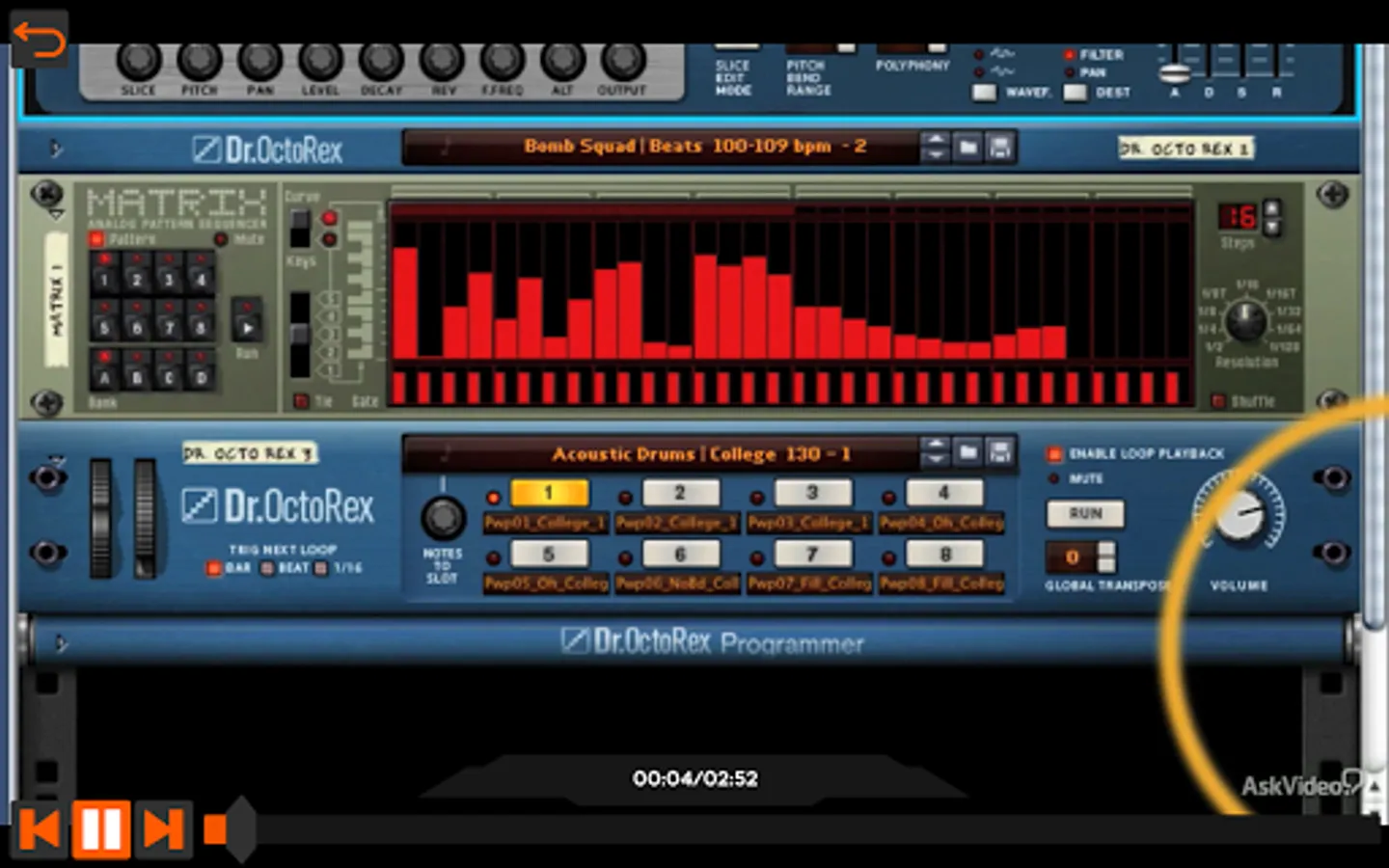Image resolution: width=1389 pixels, height=868 pixels.
Task: Select Dr. Octo Rex loop slot 6
Action: (680, 554)
